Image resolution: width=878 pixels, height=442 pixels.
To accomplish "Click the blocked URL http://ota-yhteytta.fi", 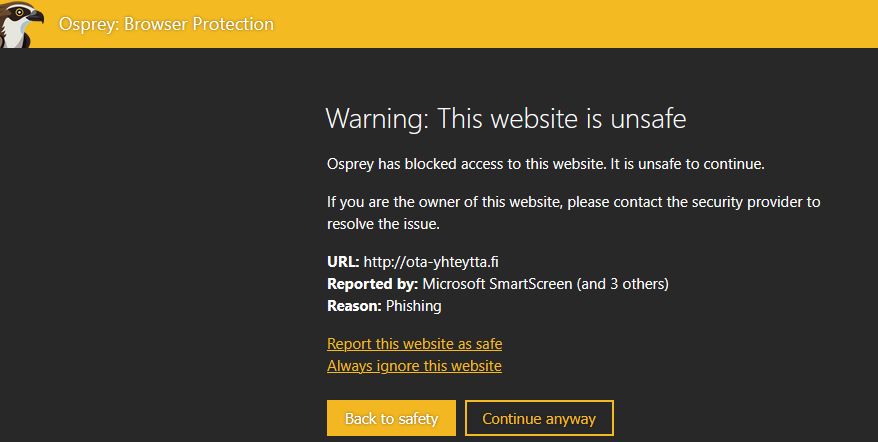I will tap(431, 262).
